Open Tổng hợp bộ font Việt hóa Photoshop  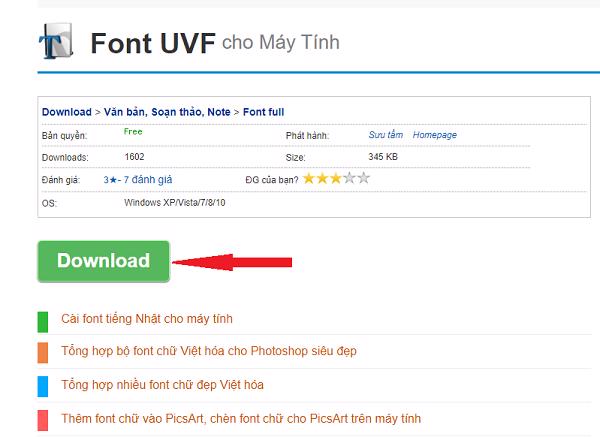(209, 351)
